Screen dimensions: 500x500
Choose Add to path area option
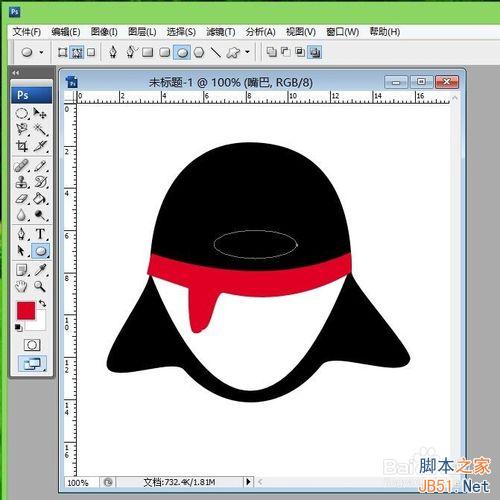pyautogui.click(x=271, y=52)
